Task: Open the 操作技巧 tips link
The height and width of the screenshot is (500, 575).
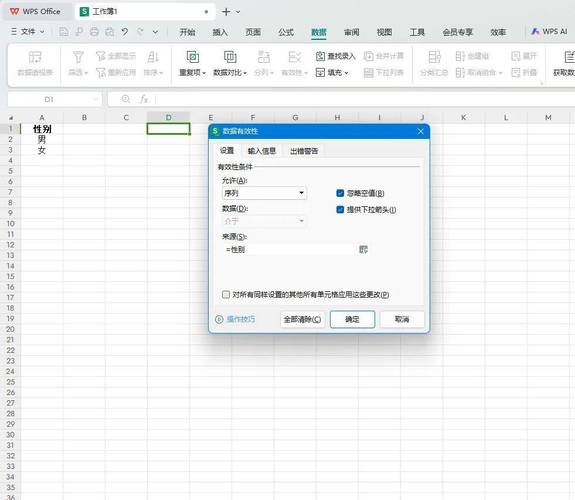Action: coord(235,320)
